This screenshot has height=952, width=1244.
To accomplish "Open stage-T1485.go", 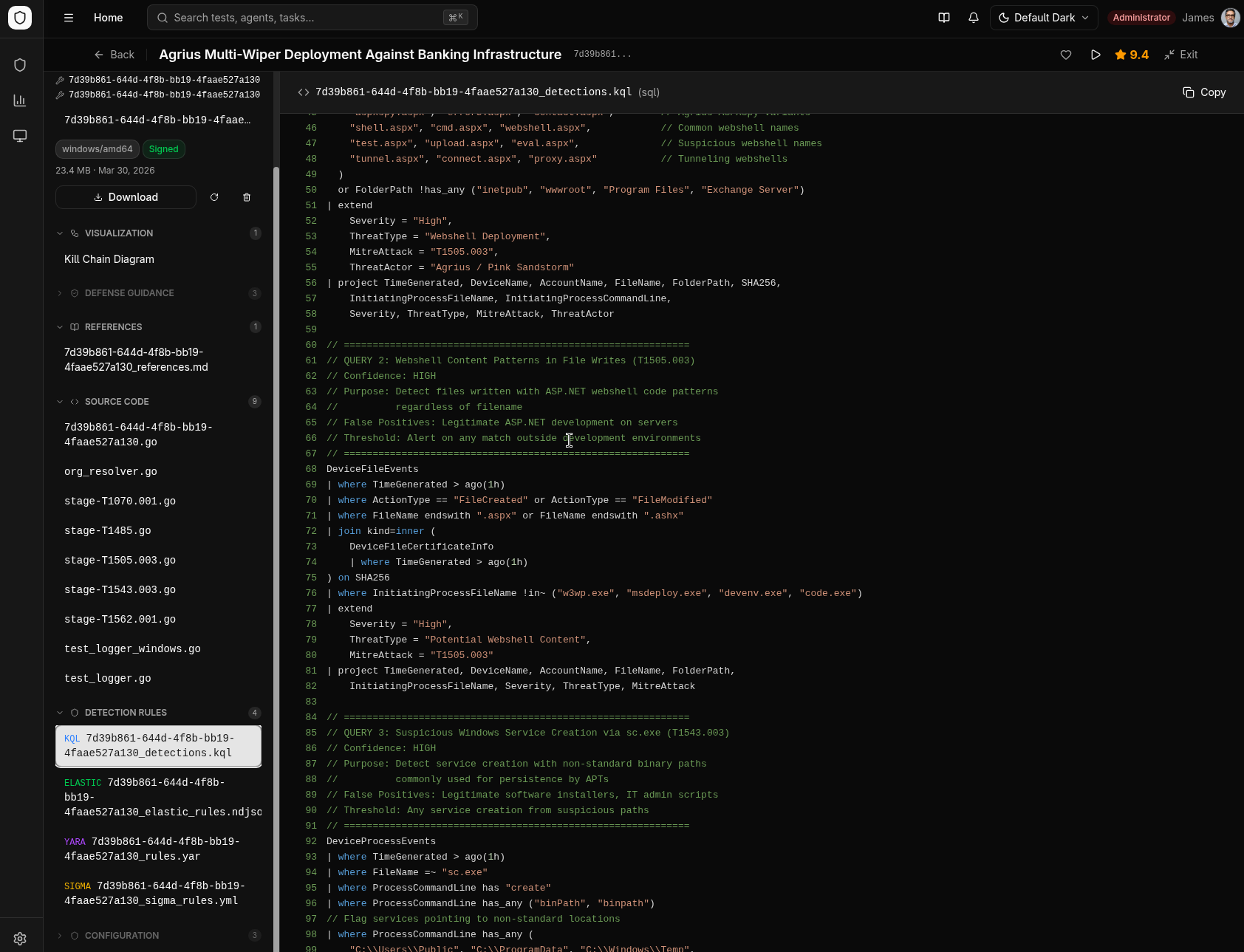I will 158,530.
